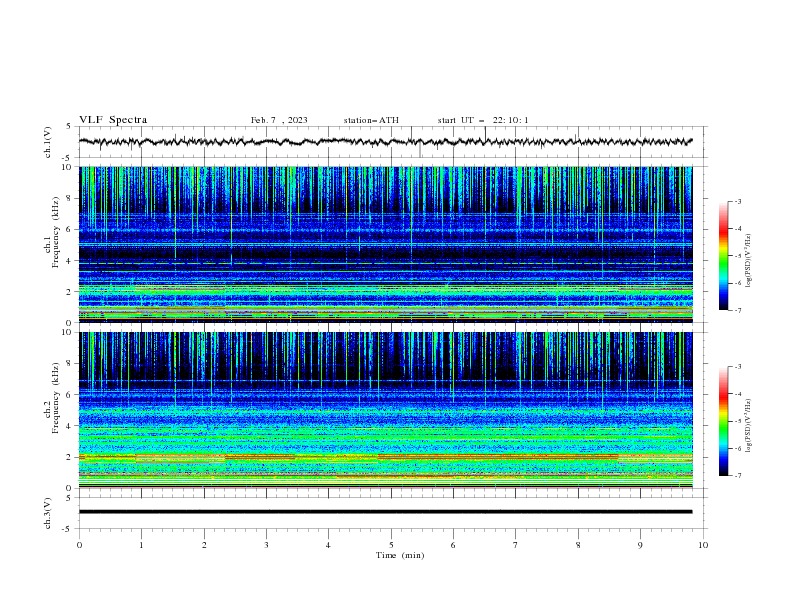Click the "-3" tick on ch.1 colorbar
The width and height of the screenshot is (792, 612).
click(737, 201)
